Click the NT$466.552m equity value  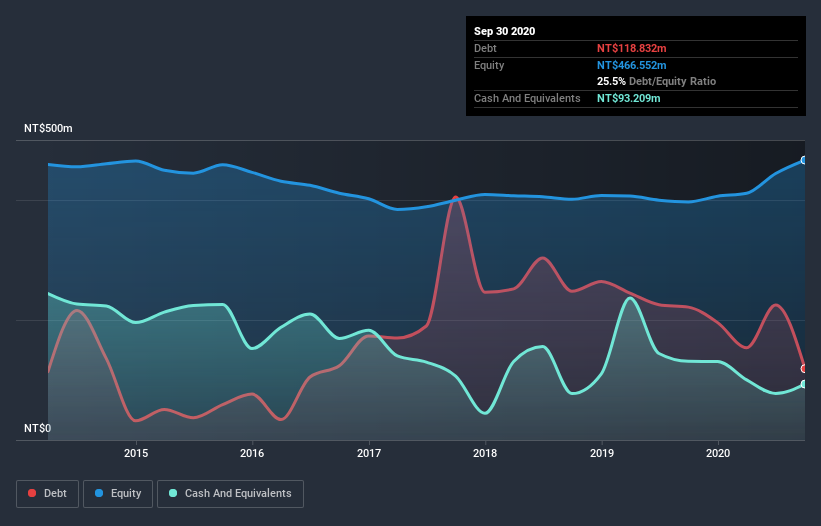(x=631, y=65)
